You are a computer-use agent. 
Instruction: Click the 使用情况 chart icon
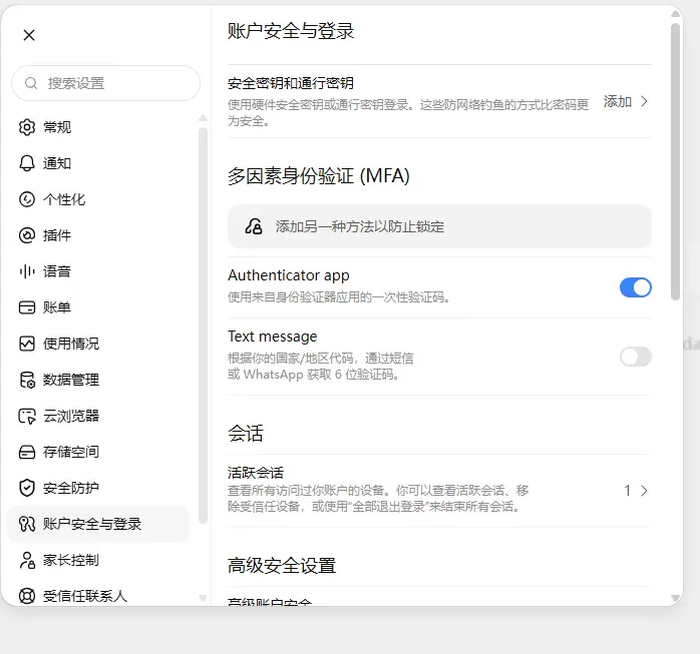pos(27,344)
